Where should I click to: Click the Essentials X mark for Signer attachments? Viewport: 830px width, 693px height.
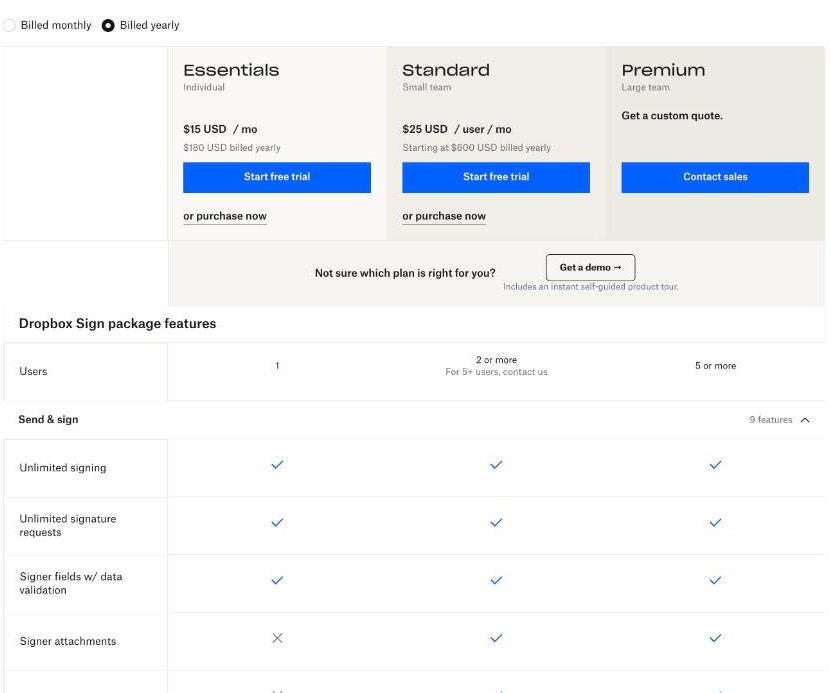[277, 638]
